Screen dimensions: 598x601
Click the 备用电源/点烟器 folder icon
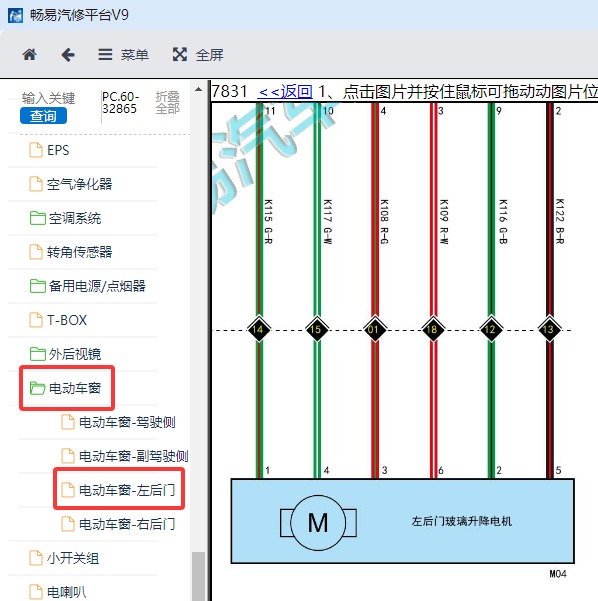point(38,286)
